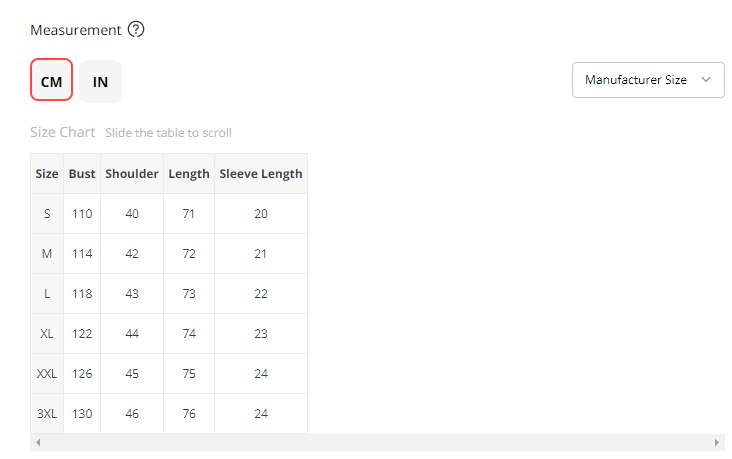Image resolution: width=732 pixels, height=459 pixels.
Task: Click the Length column header
Action: point(189,174)
